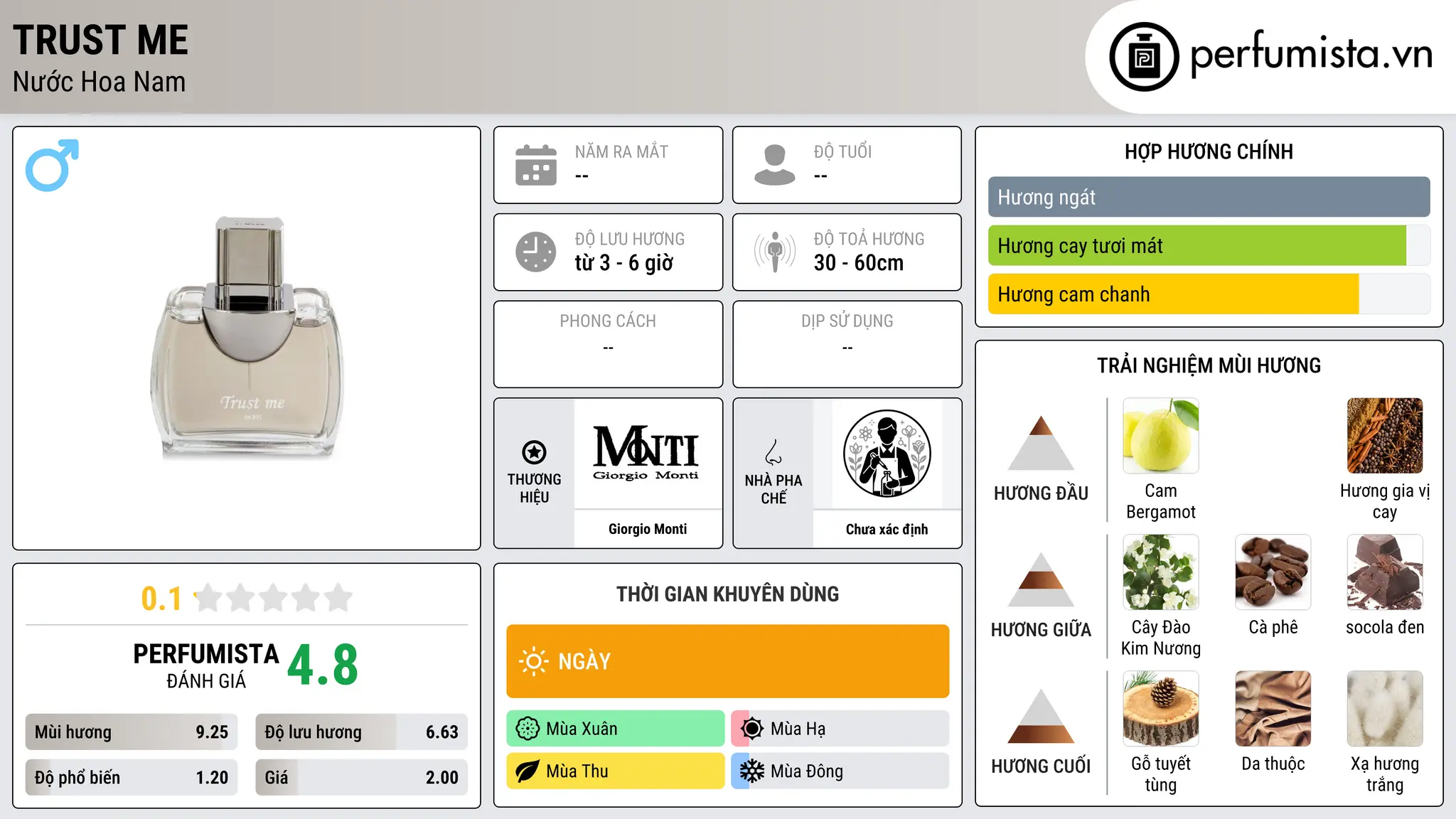Click the sun icon for Mùa Hạ
The height and width of the screenshot is (819, 1456).
(752, 729)
